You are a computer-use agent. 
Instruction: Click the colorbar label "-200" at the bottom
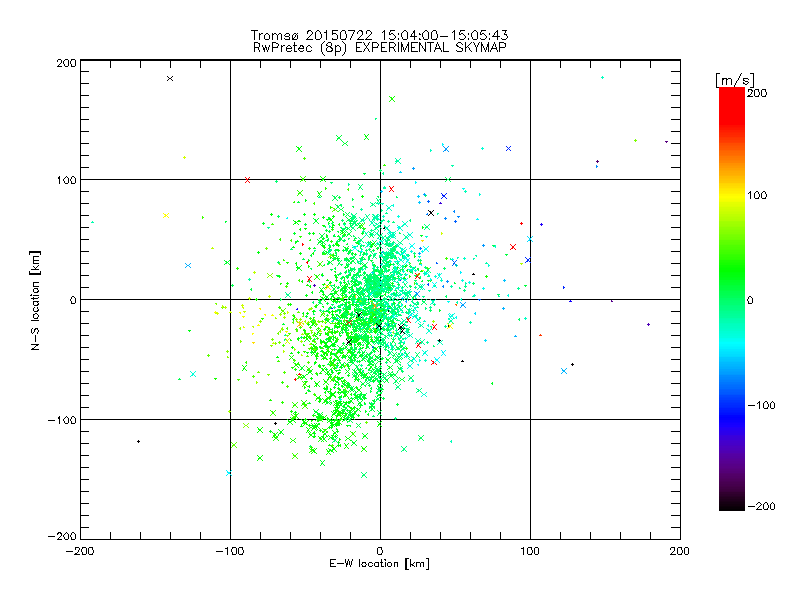pyautogui.click(x=761, y=506)
